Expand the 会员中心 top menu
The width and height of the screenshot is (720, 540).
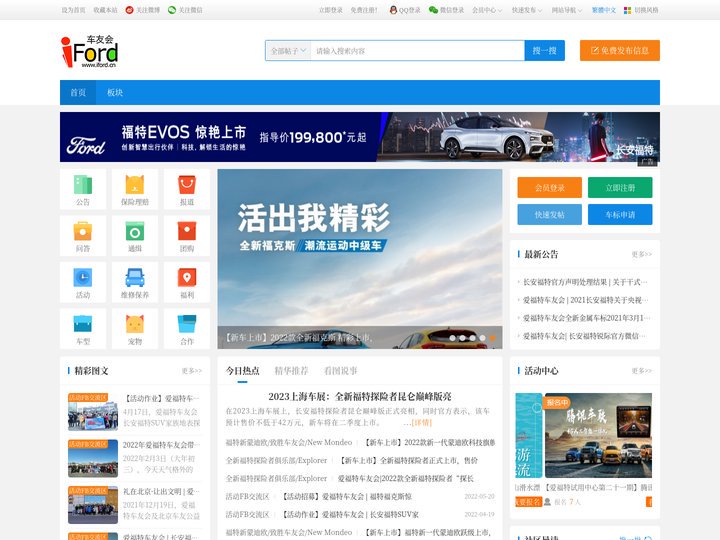point(487,10)
